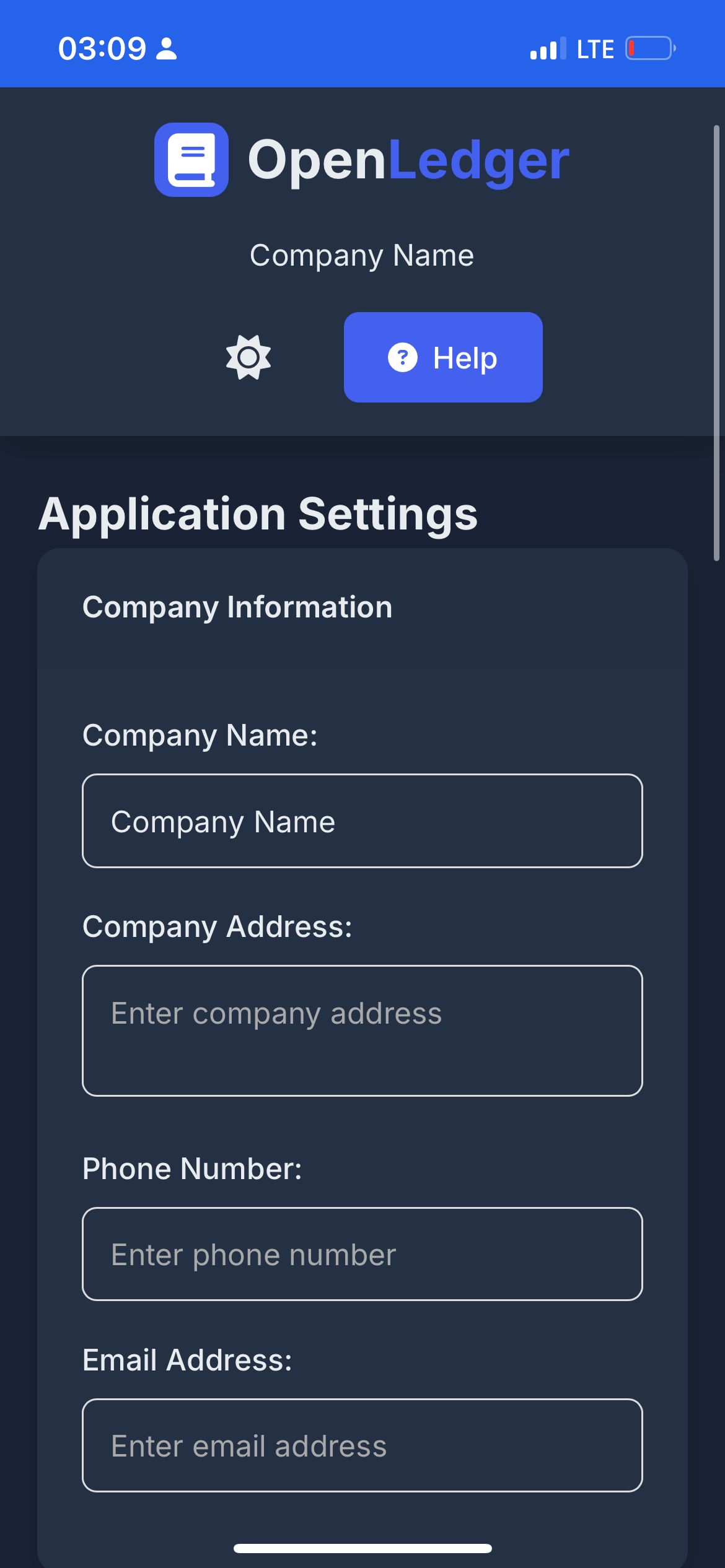Click the OpenLedger brand title text
This screenshot has height=1568, width=725.
[x=408, y=160]
